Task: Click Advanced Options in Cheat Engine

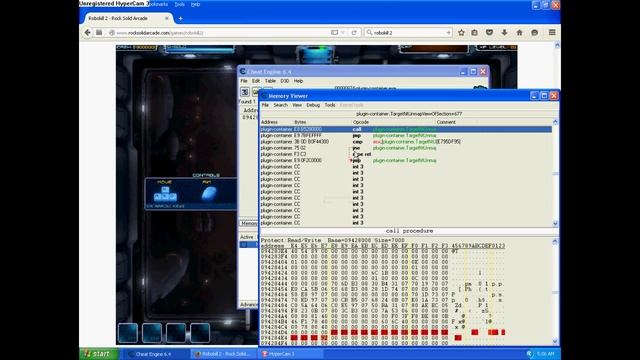Action: tap(249, 304)
